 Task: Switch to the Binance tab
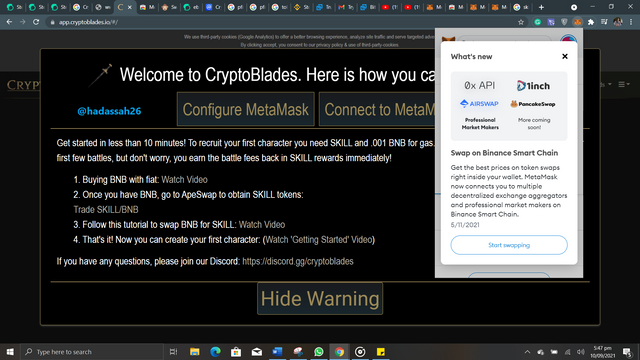[x=302, y=7]
